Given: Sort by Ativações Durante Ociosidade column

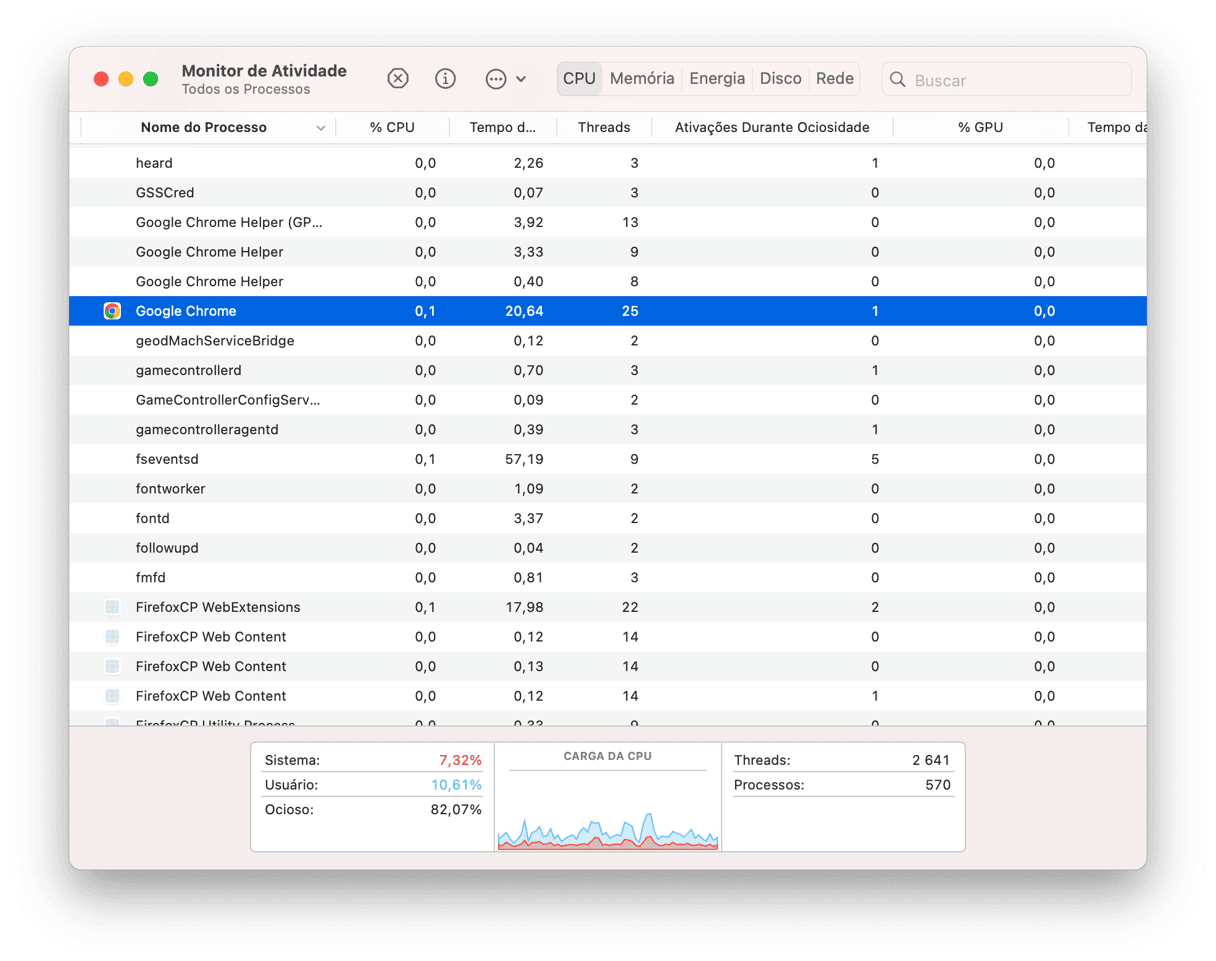Looking at the screenshot, I should [x=772, y=127].
